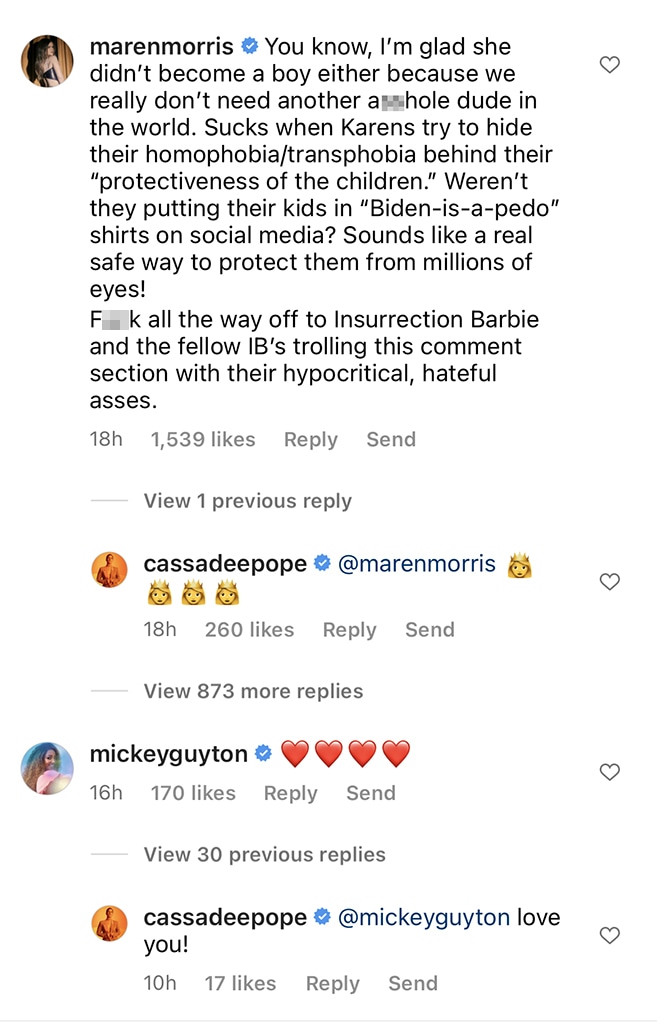657x1024 pixels.
Task: Open cassadeepope avatar beside 'love you!' reply
Action: coord(109,923)
